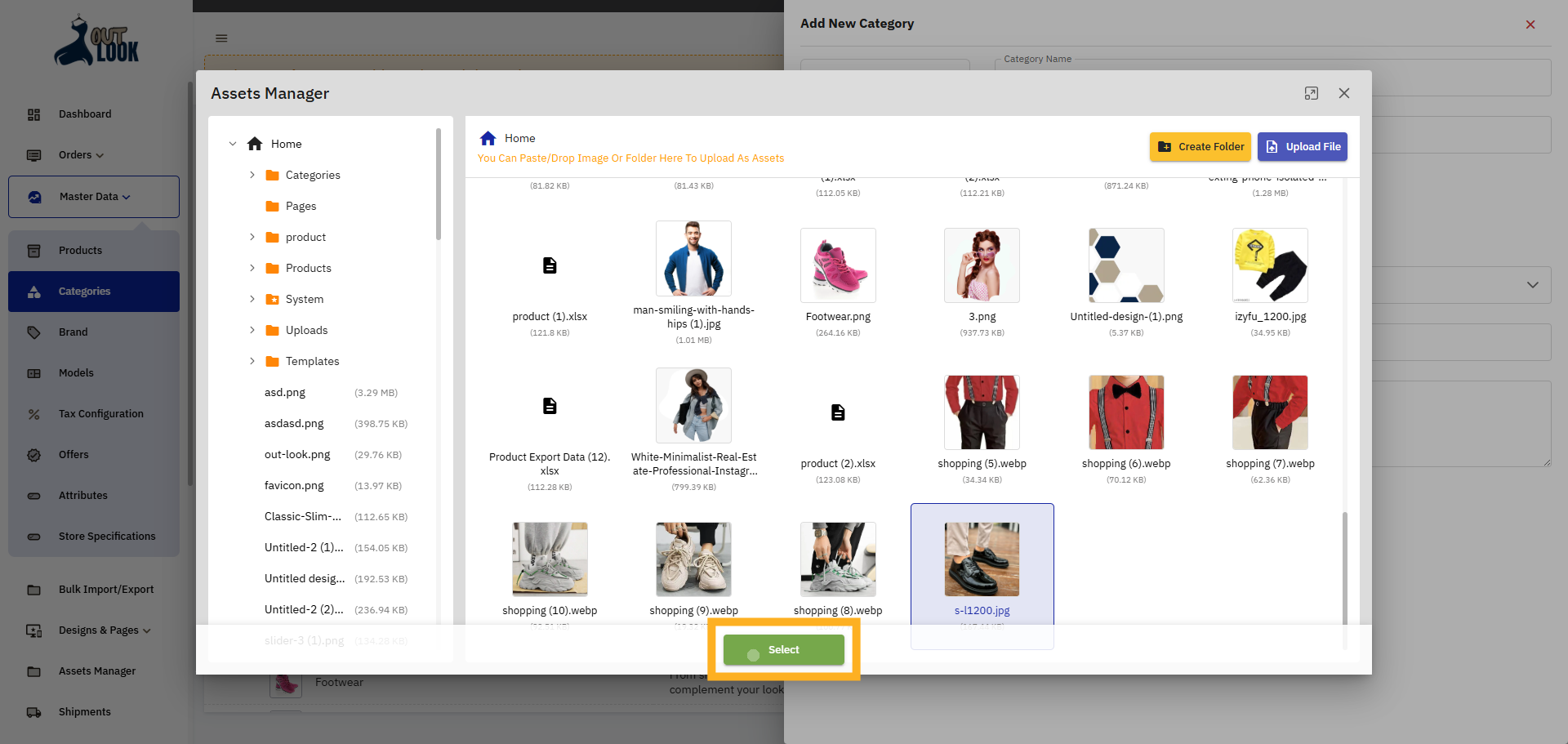Toggle the hamburger menu icon
Image resolution: width=1568 pixels, height=744 pixels.
(x=221, y=38)
